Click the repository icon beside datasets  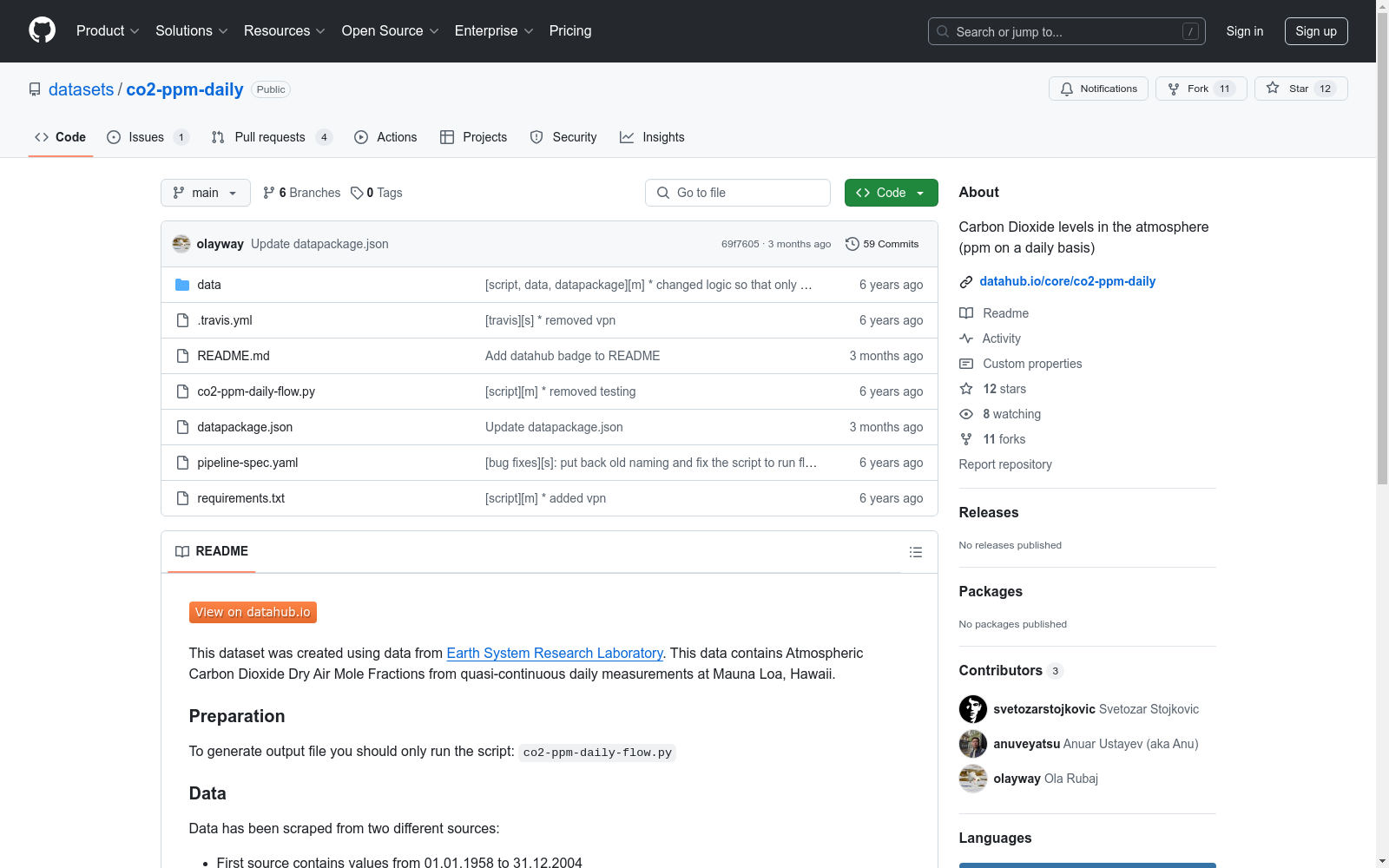click(x=35, y=89)
